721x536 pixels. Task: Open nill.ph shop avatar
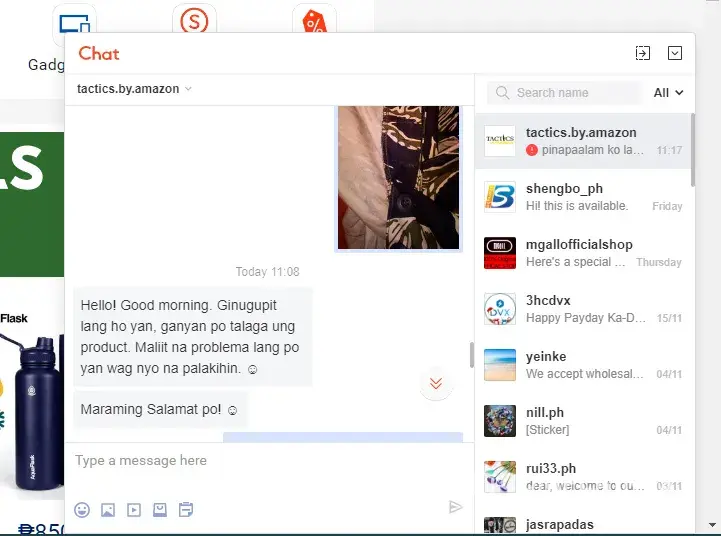coord(500,421)
